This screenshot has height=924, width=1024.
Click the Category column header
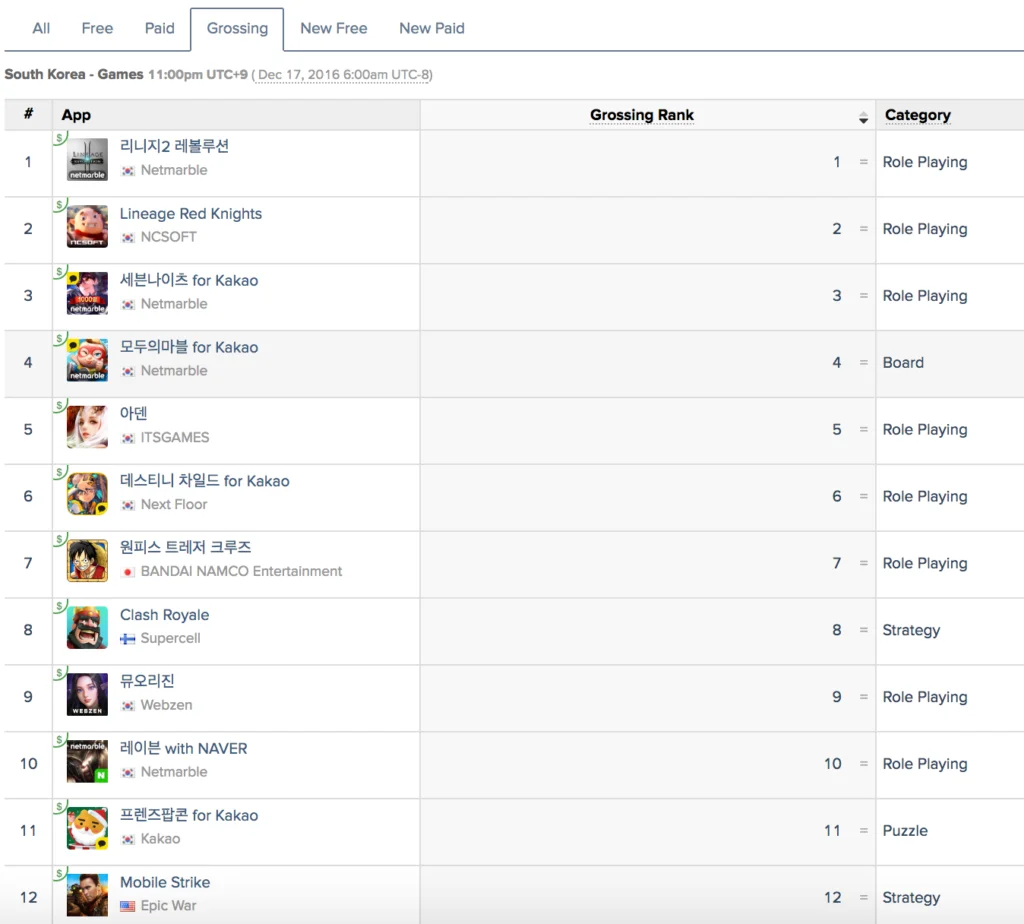pos(917,115)
